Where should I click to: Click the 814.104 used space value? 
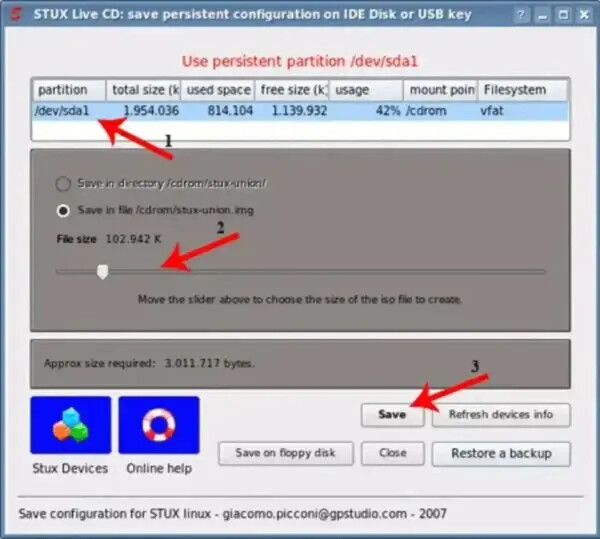[x=230, y=111]
